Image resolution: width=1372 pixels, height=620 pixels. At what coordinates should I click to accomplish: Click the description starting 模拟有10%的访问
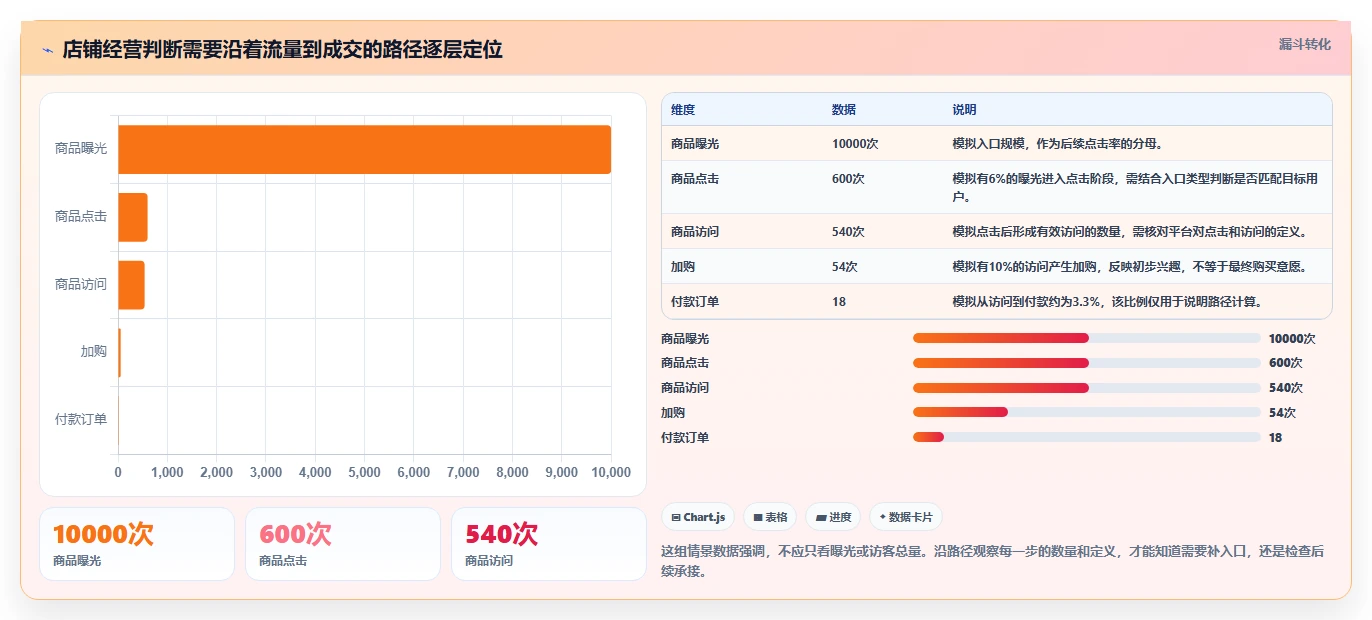[x=1130, y=266]
